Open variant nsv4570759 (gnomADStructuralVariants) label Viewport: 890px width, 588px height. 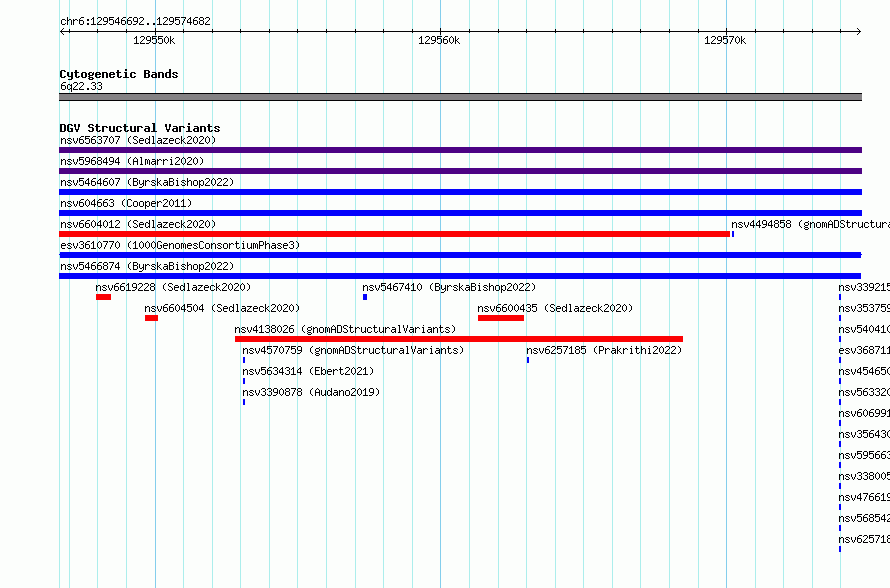353,350
